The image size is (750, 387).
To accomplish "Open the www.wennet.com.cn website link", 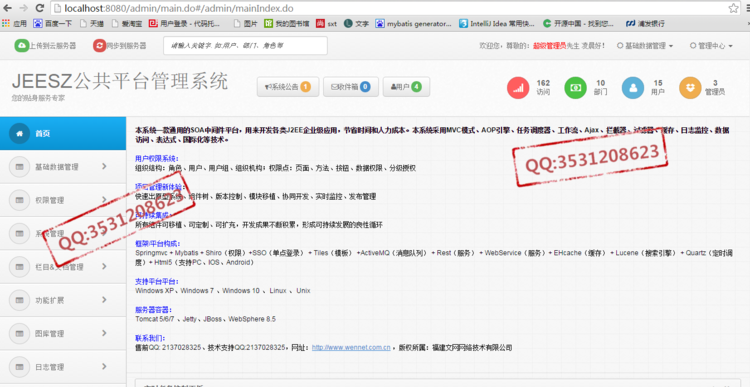I will click(351, 347).
